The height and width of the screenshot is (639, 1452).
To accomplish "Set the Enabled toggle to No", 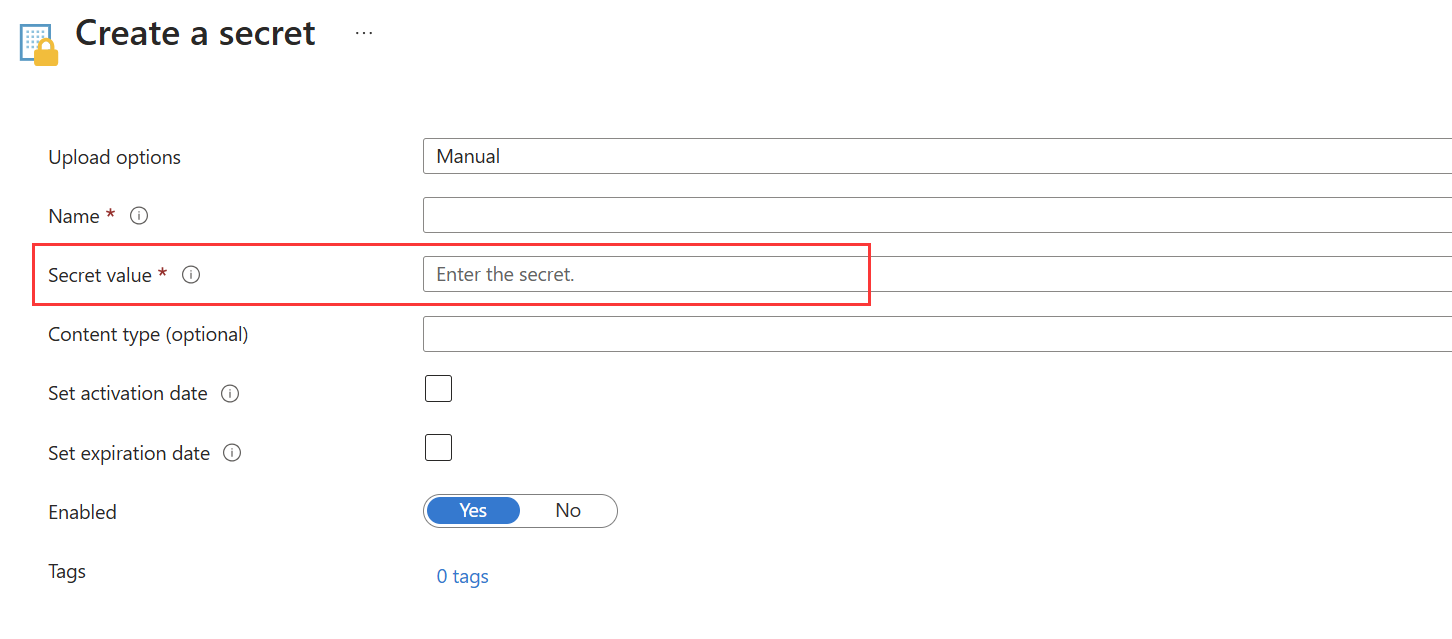I will (x=568, y=511).
